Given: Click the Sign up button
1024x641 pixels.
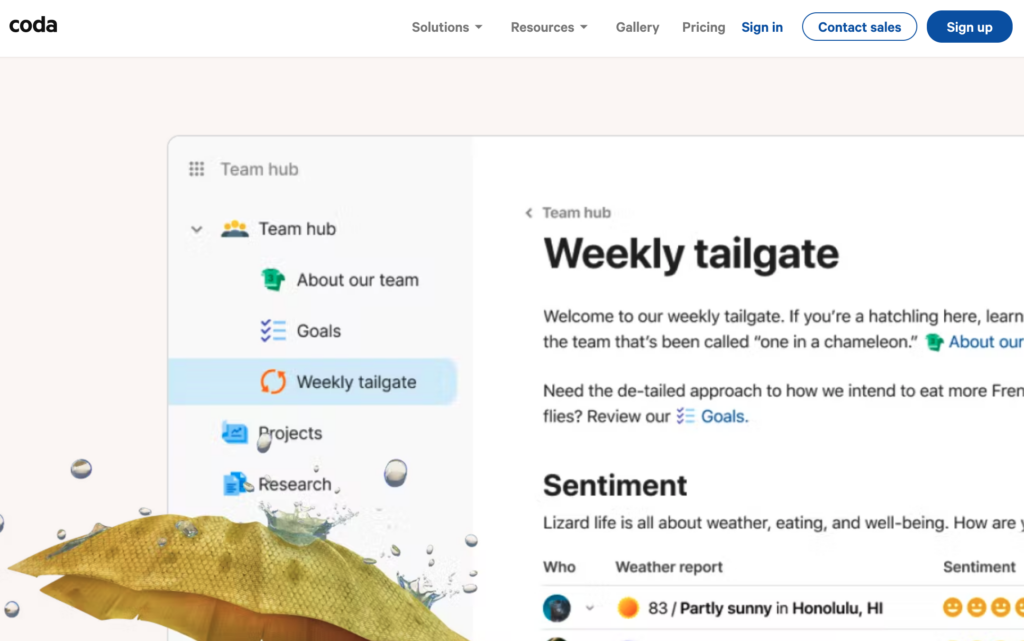Looking at the screenshot, I should click(x=969, y=27).
